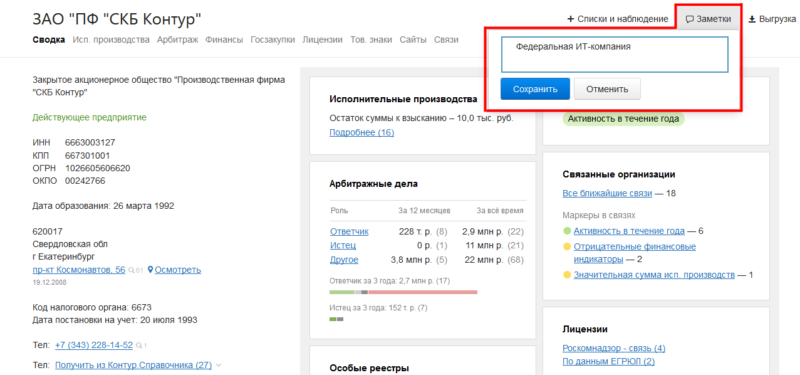Select the Лицензии tab
The width and height of the screenshot is (800, 375).
(x=322, y=39)
